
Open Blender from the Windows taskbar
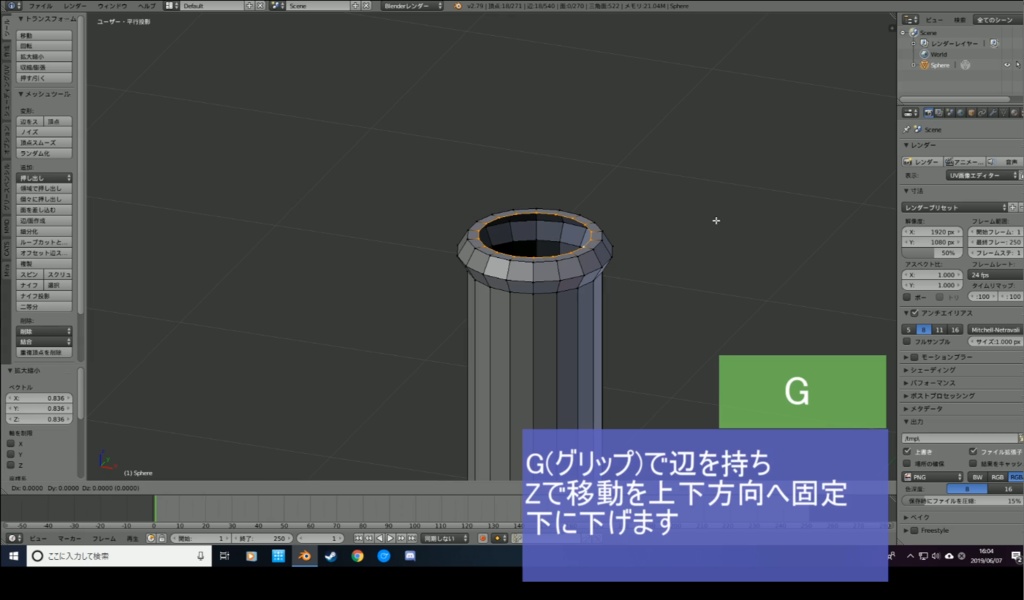tap(307, 555)
